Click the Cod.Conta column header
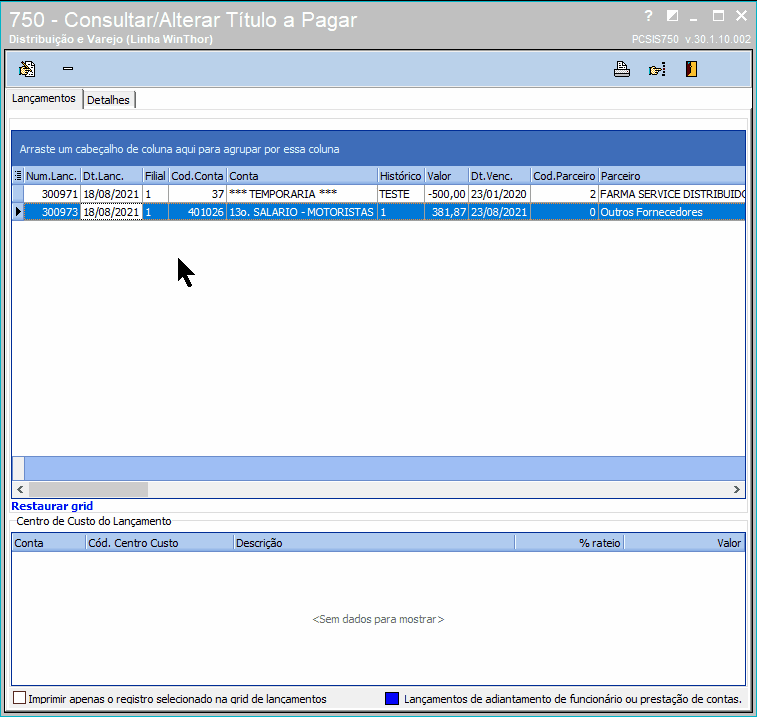757x717 pixels. [x=197, y=176]
